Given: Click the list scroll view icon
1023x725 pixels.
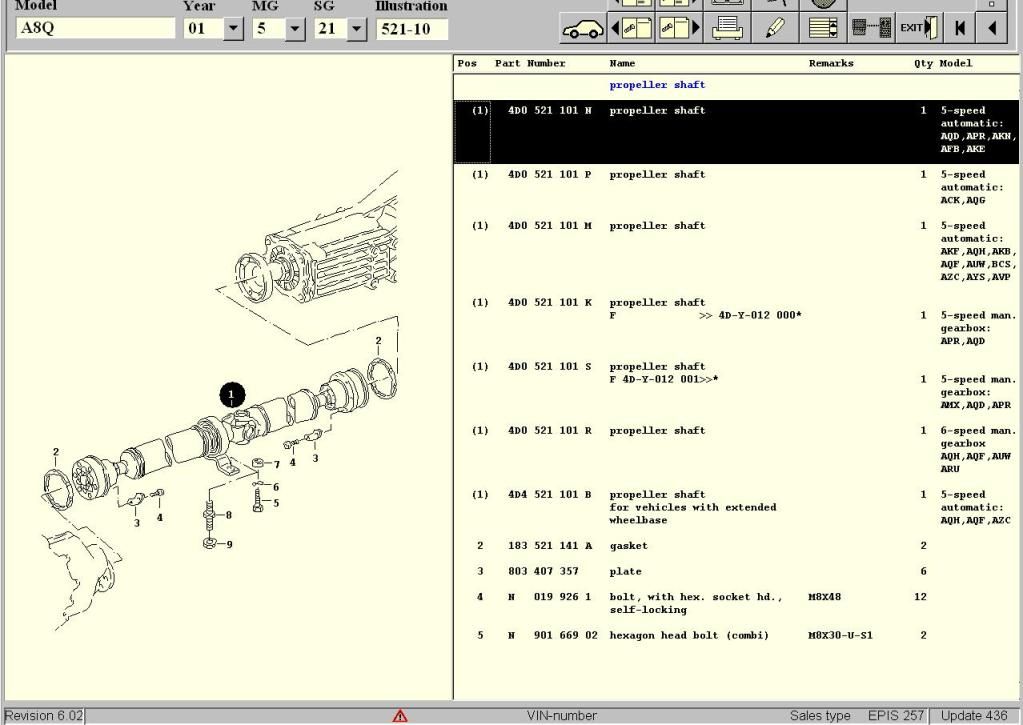Looking at the screenshot, I should point(823,29).
